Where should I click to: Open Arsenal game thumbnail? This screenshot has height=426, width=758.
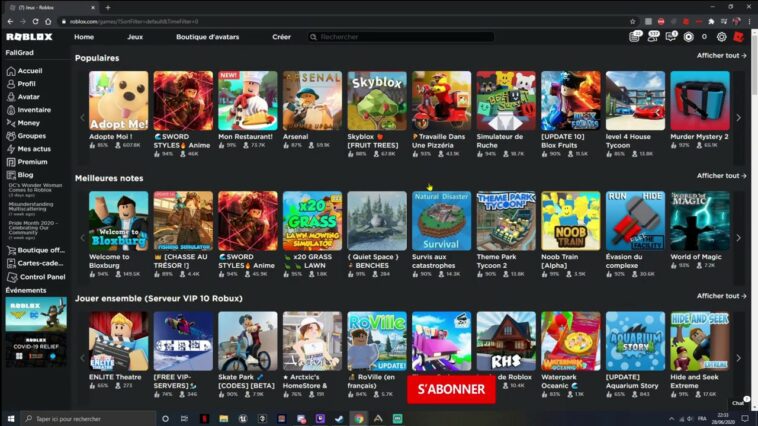point(312,101)
